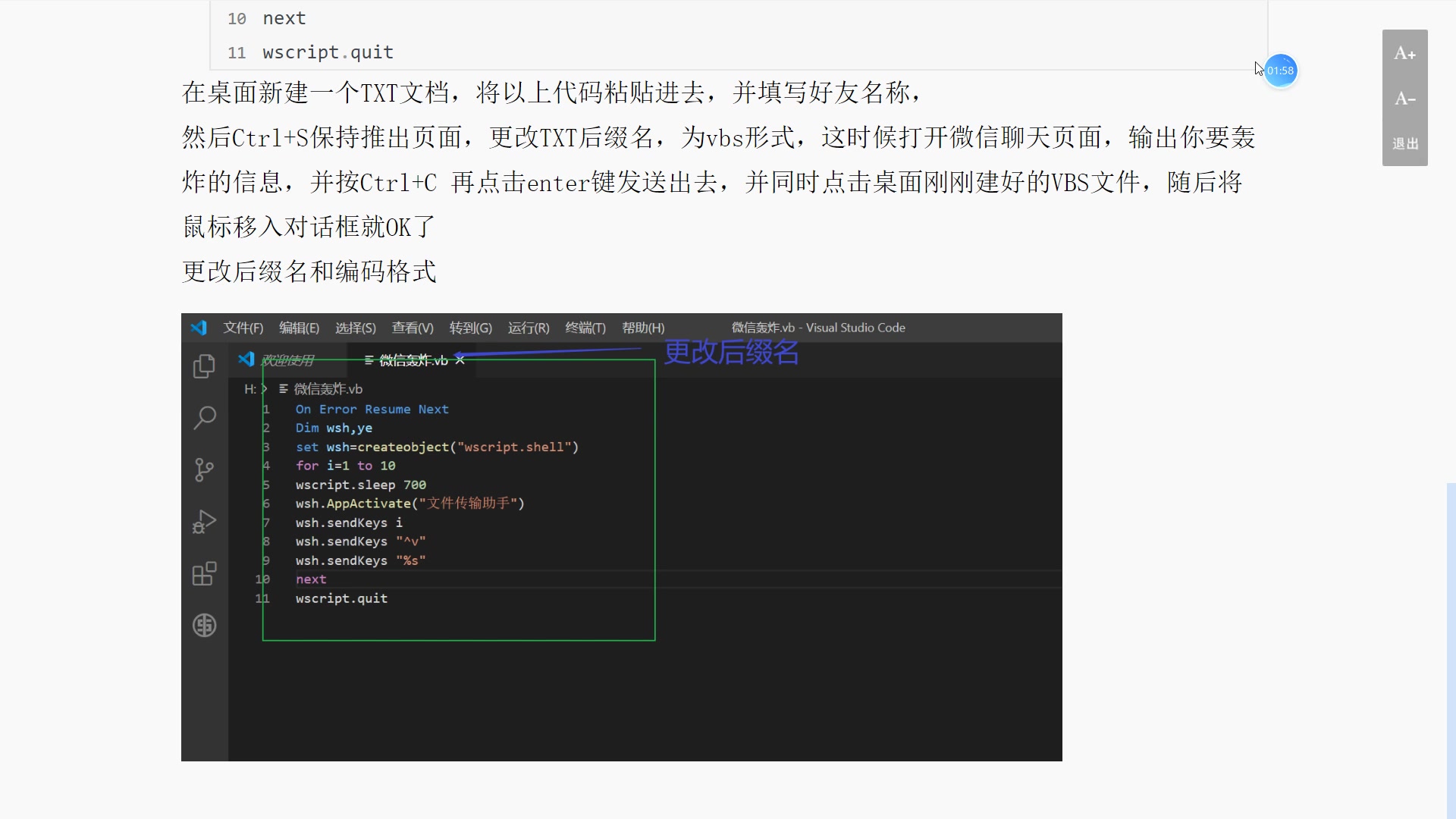
Task: Click the paragraph starting '在桌面新建一个TXT文档'
Action: click(x=552, y=93)
